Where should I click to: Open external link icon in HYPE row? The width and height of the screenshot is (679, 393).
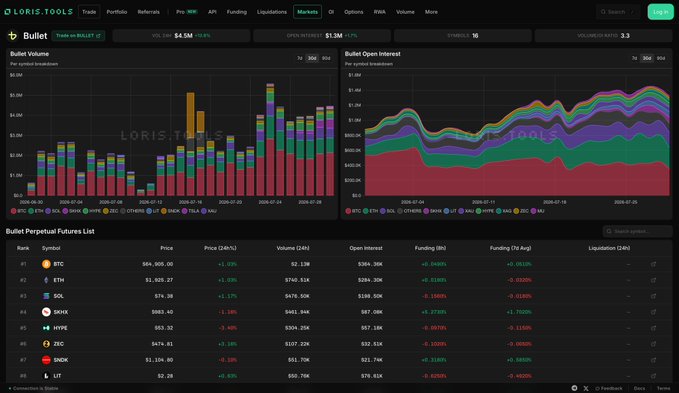tap(653, 328)
